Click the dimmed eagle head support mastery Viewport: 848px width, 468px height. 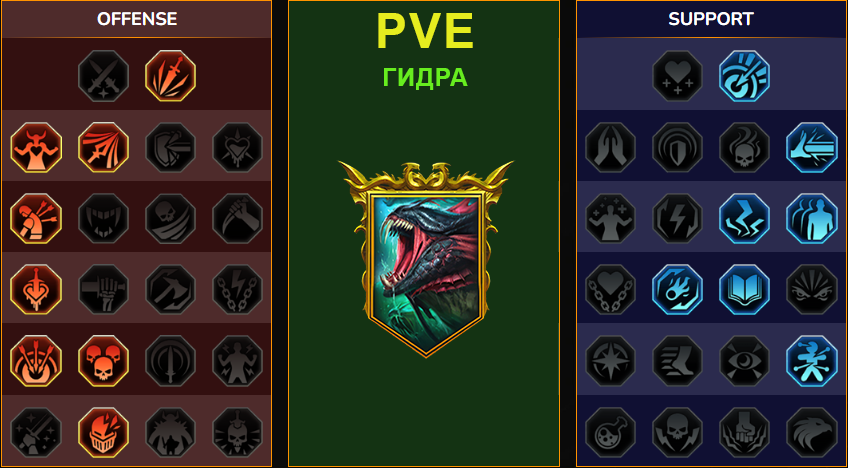(x=812, y=432)
